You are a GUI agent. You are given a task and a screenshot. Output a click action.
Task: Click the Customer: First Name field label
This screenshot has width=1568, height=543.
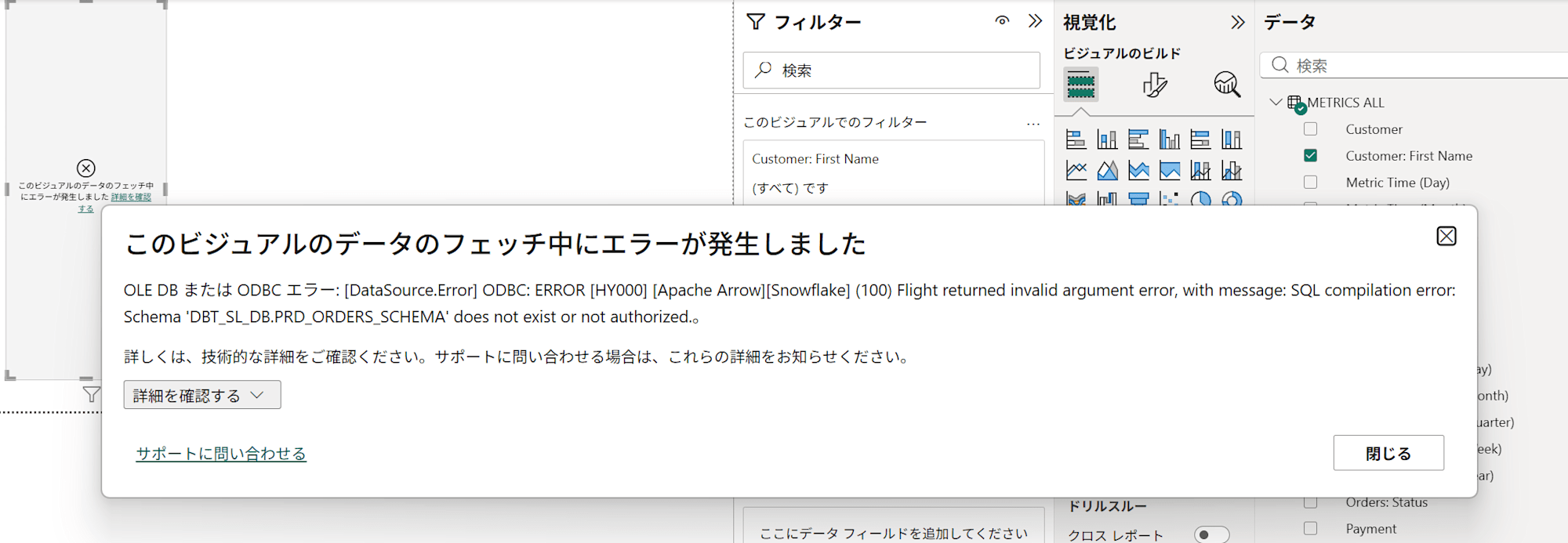point(1409,156)
